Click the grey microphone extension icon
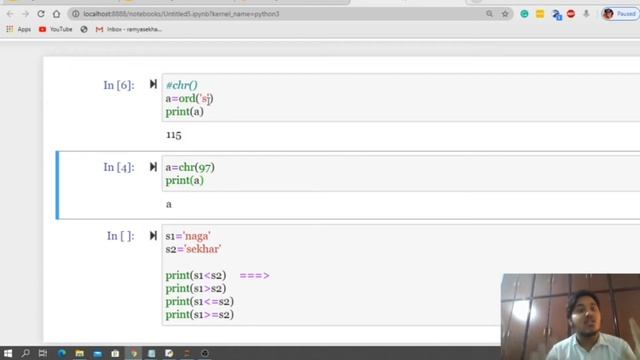 [586, 14]
